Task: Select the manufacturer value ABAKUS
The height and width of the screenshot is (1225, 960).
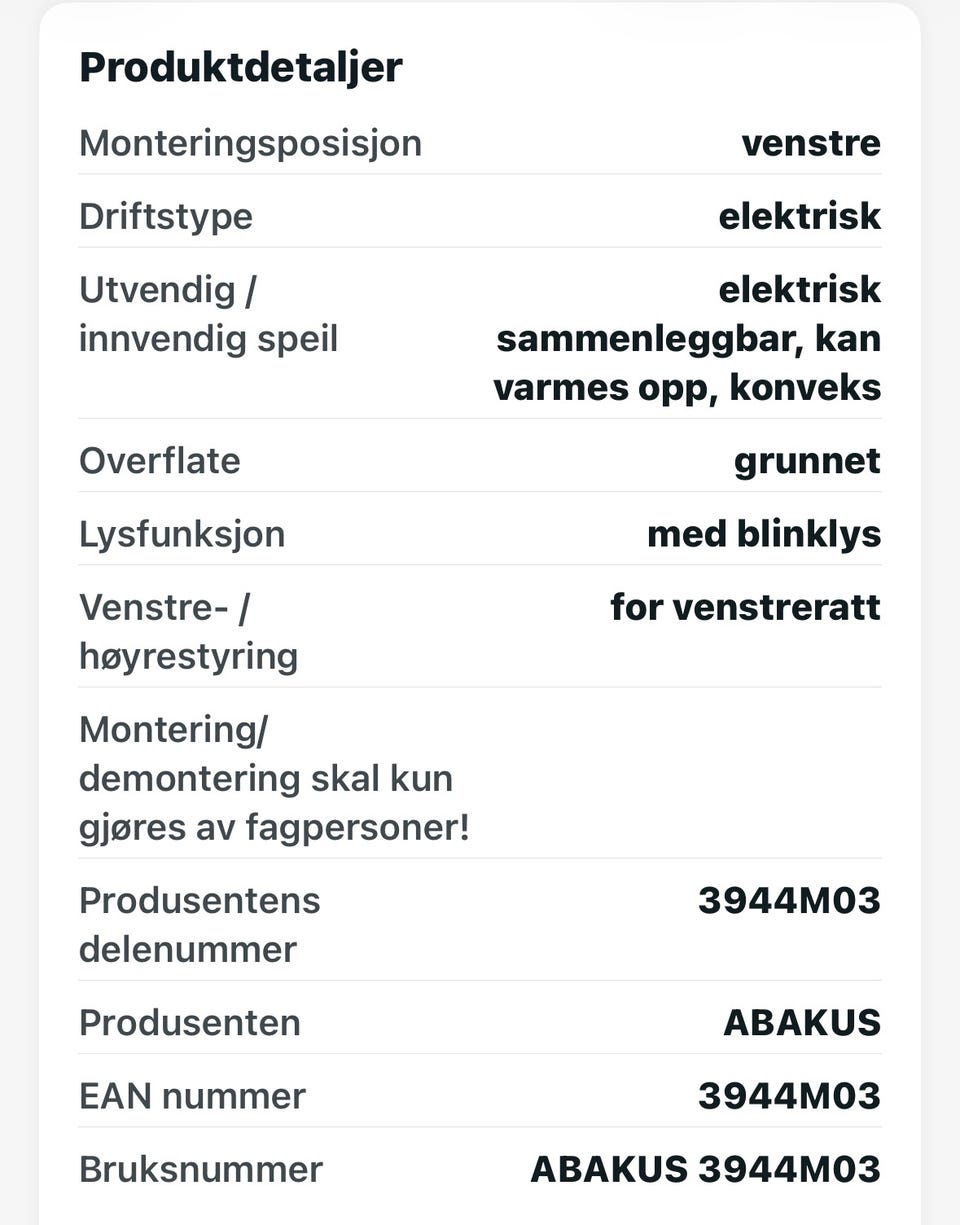Action: pos(802,1023)
